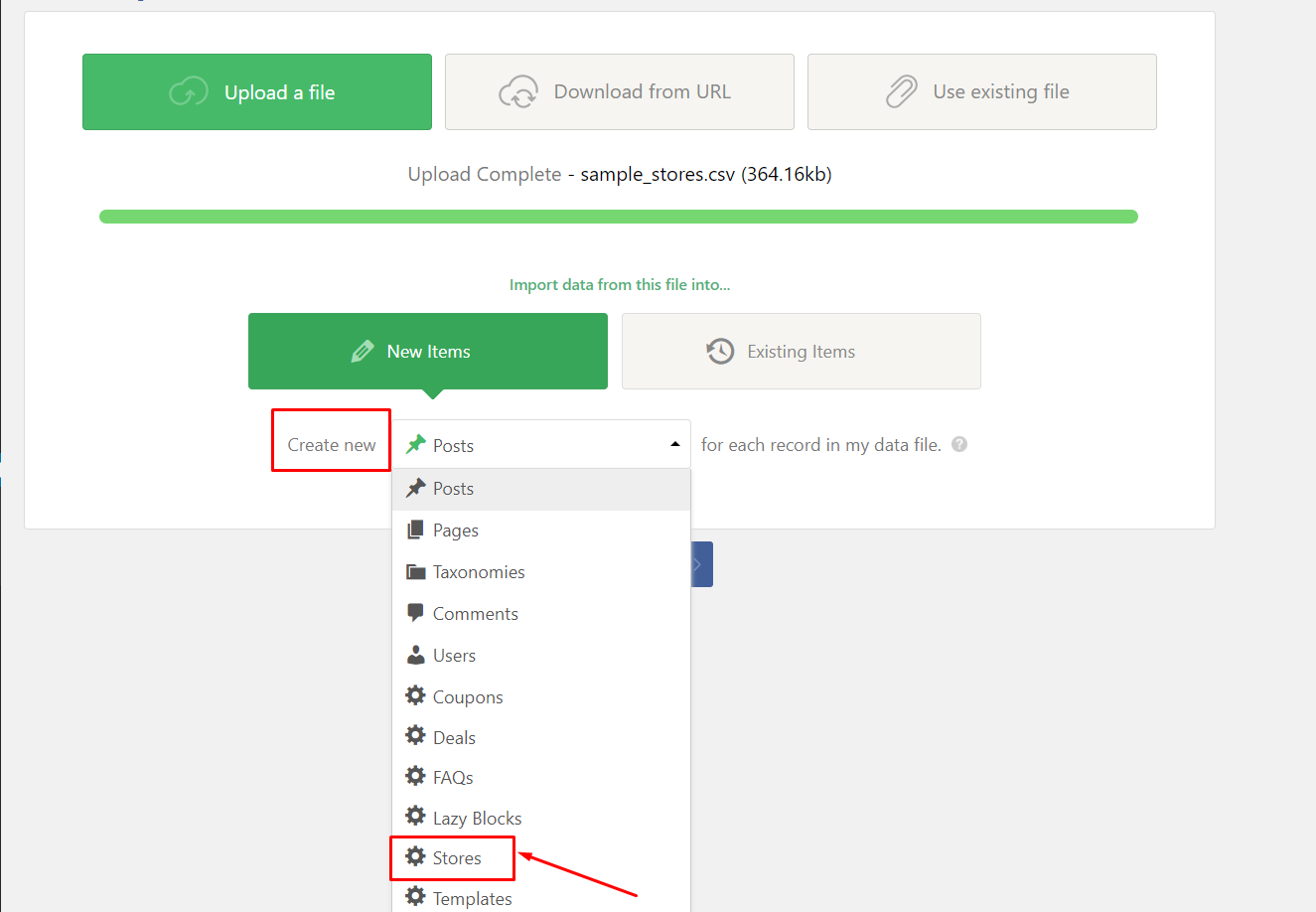1316x912 pixels.
Task: Click the folder icon beside Taxonomies
Action: click(416, 572)
